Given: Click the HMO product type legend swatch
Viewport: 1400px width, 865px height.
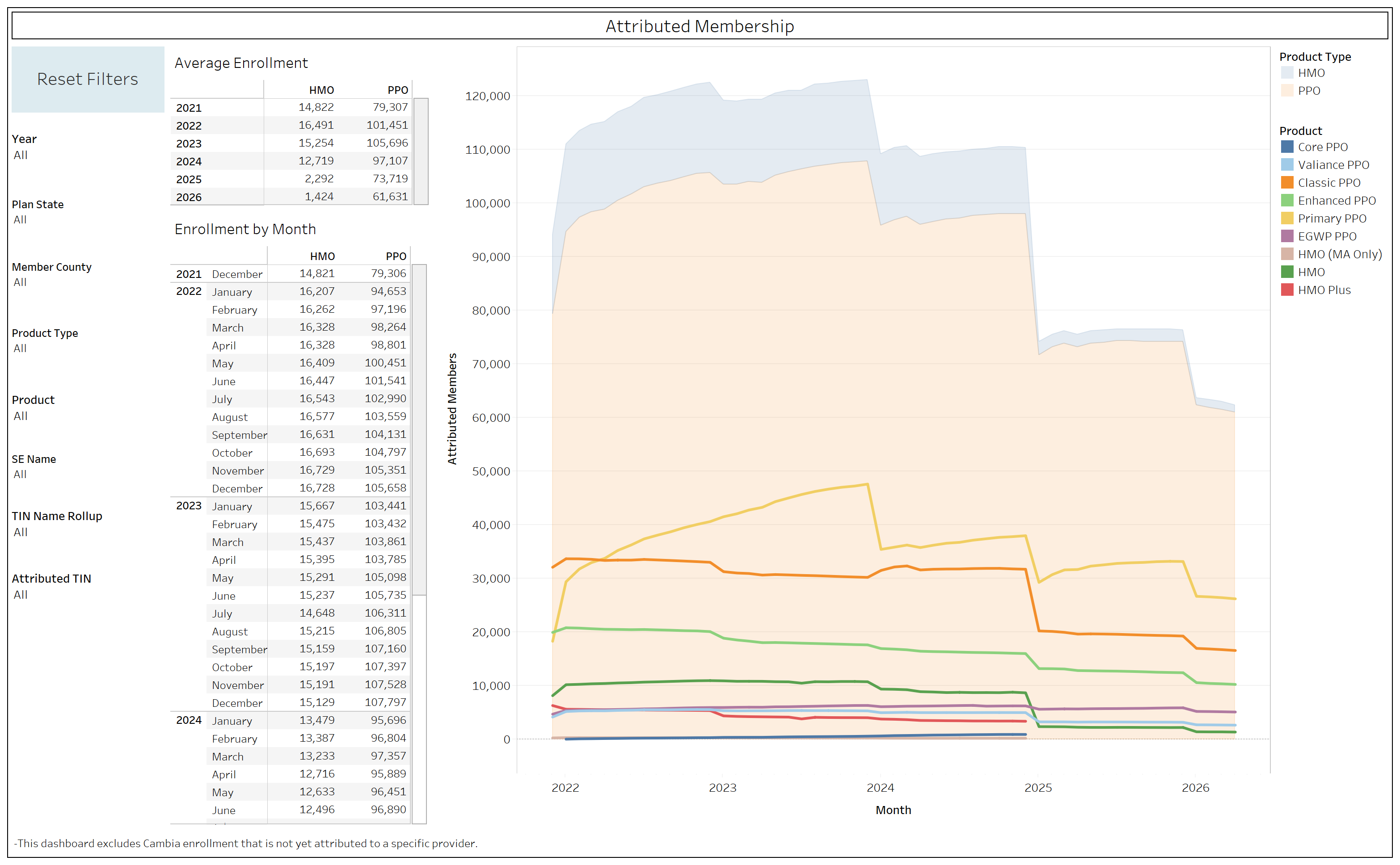Looking at the screenshot, I should pyautogui.click(x=1286, y=73).
